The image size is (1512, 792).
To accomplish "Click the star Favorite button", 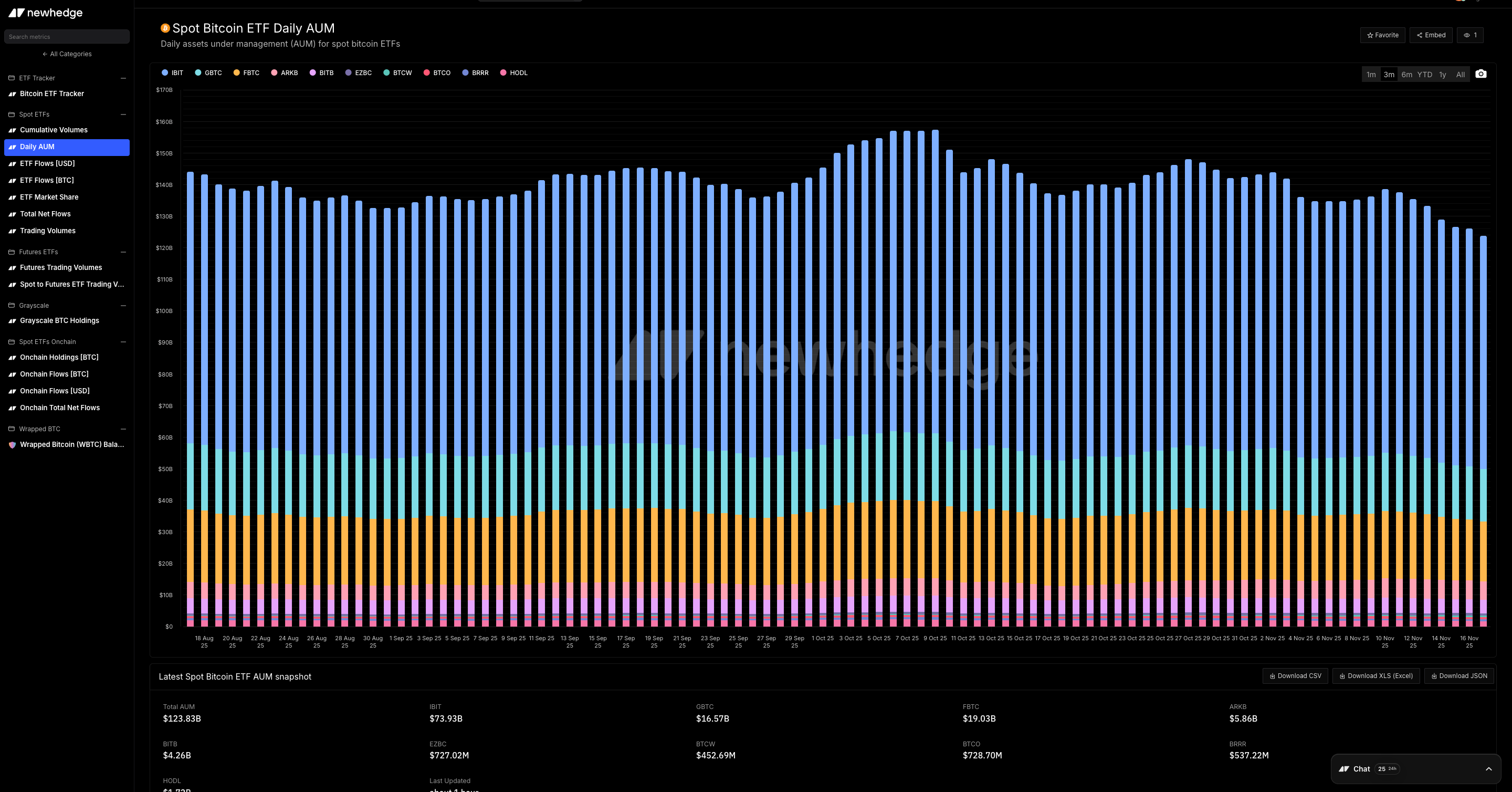I will [1382, 35].
